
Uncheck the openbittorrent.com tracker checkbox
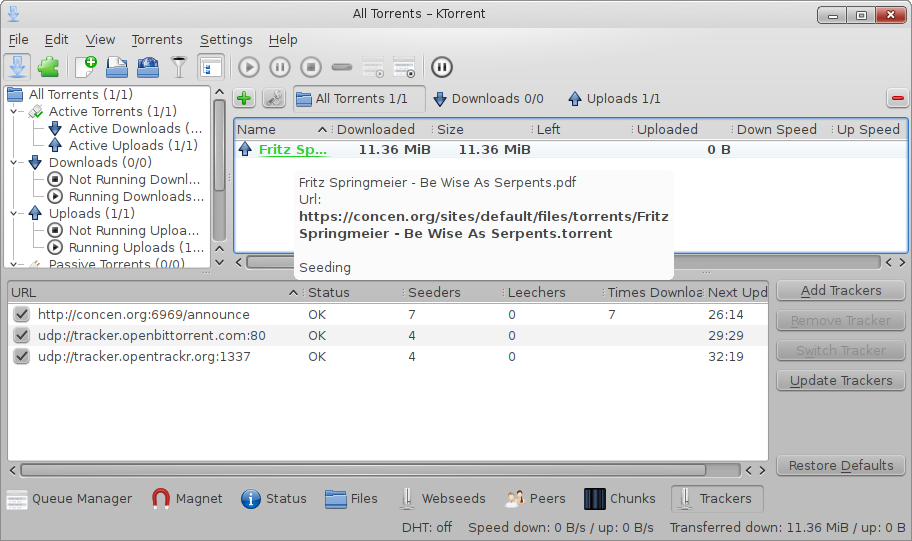click(x=22, y=336)
